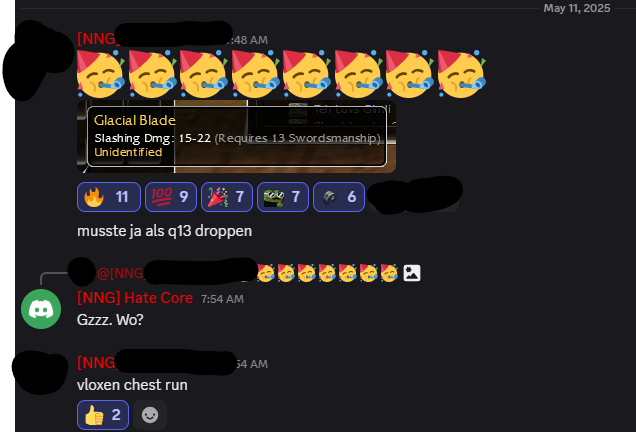Click the first party face emoji

pos(100,74)
